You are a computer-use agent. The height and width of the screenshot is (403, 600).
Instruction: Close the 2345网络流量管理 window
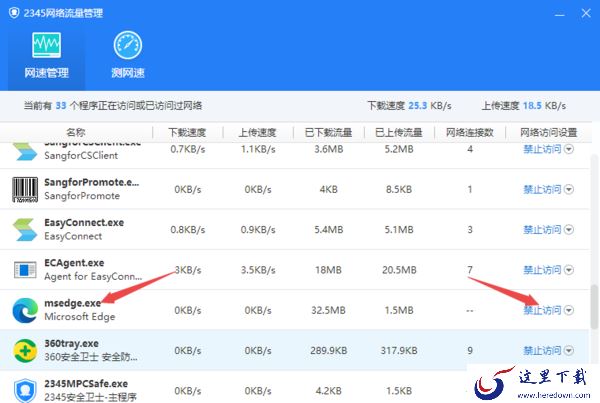586,13
